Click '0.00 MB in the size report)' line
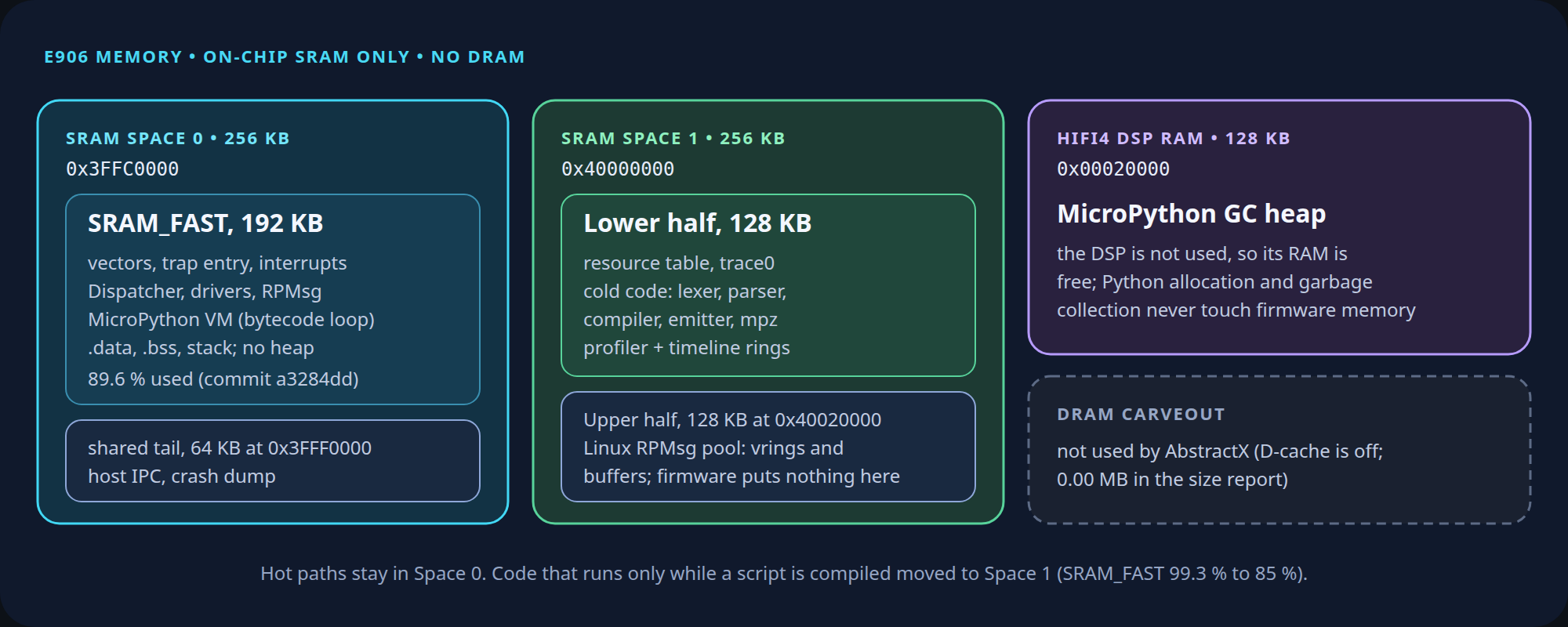 (x=1173, y=480)
